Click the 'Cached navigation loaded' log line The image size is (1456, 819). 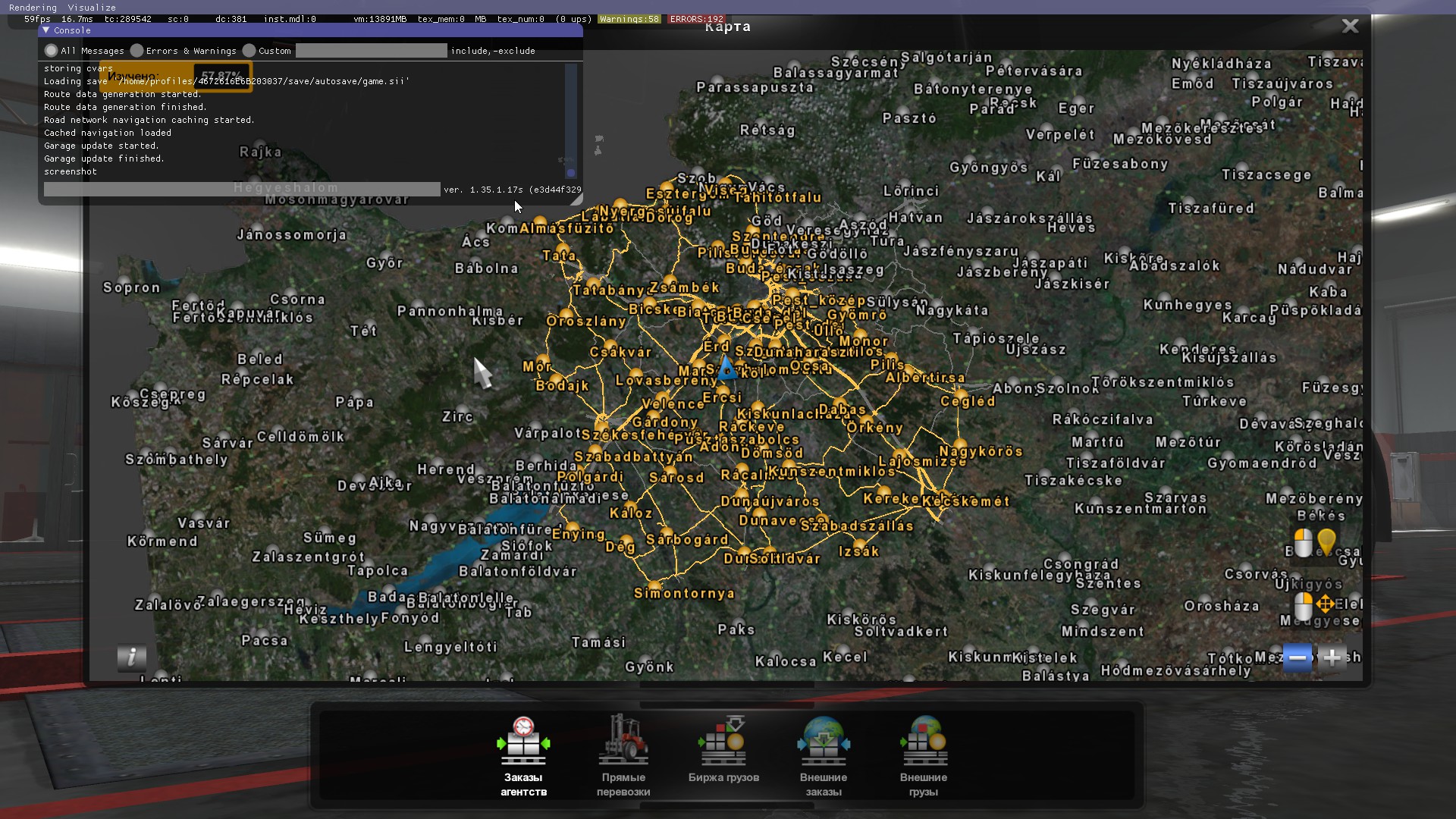point(108,133)
